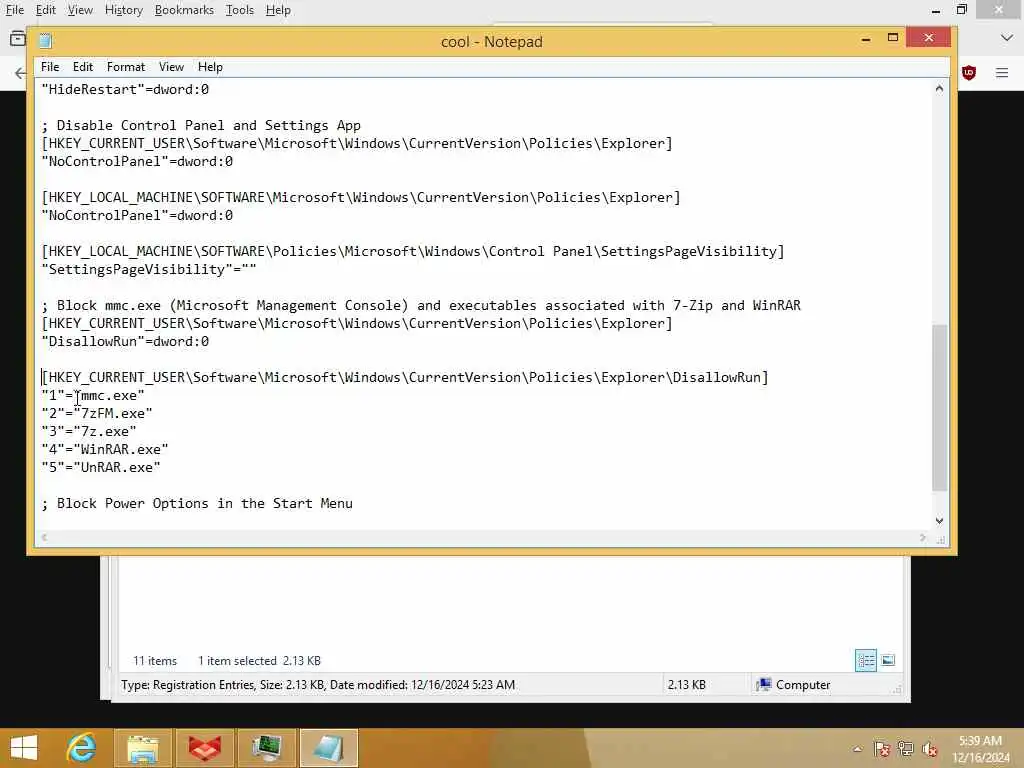This screenshot has height=768, width=1024.
Task: Click the line "5"="UnRAR.exe"
Action: click(x=101, y=468)
